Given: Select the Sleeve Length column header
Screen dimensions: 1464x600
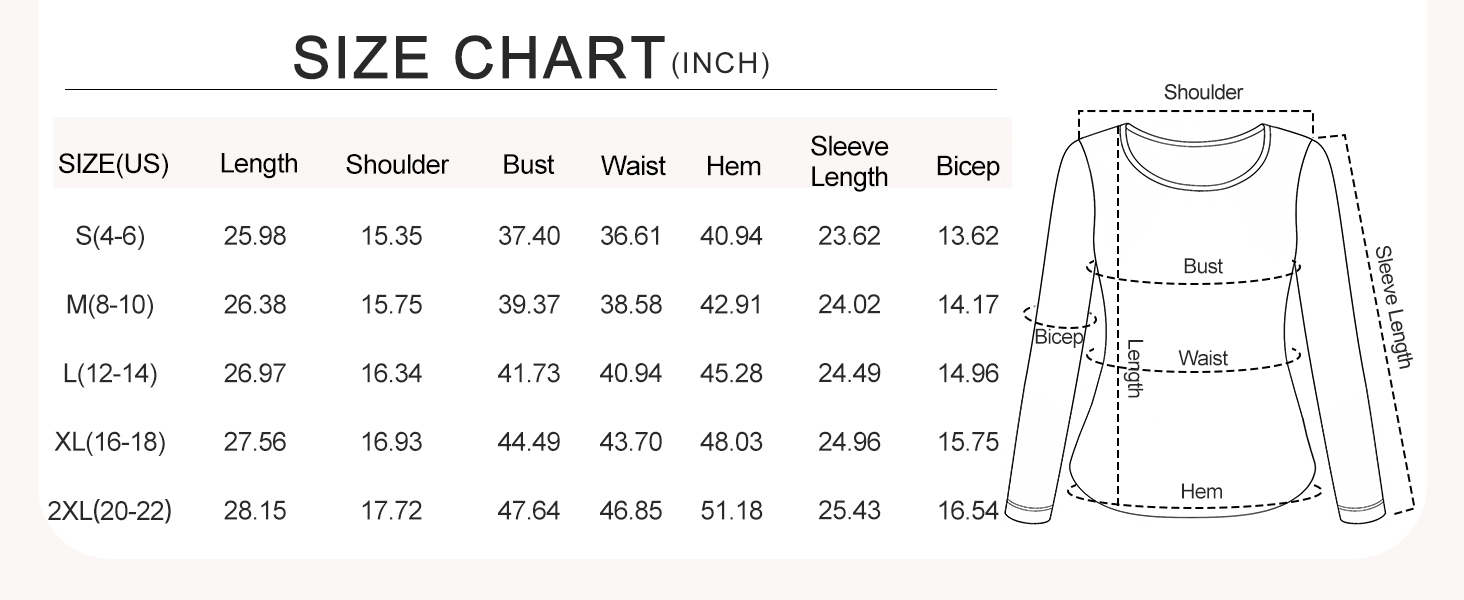Looking at the screenshot, I should (x=849, y=162).
